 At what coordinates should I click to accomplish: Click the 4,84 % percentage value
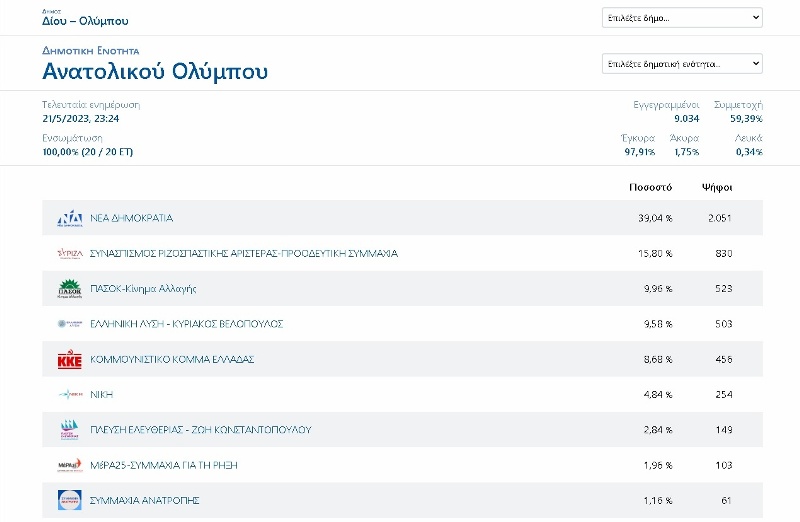pos(658,394)
